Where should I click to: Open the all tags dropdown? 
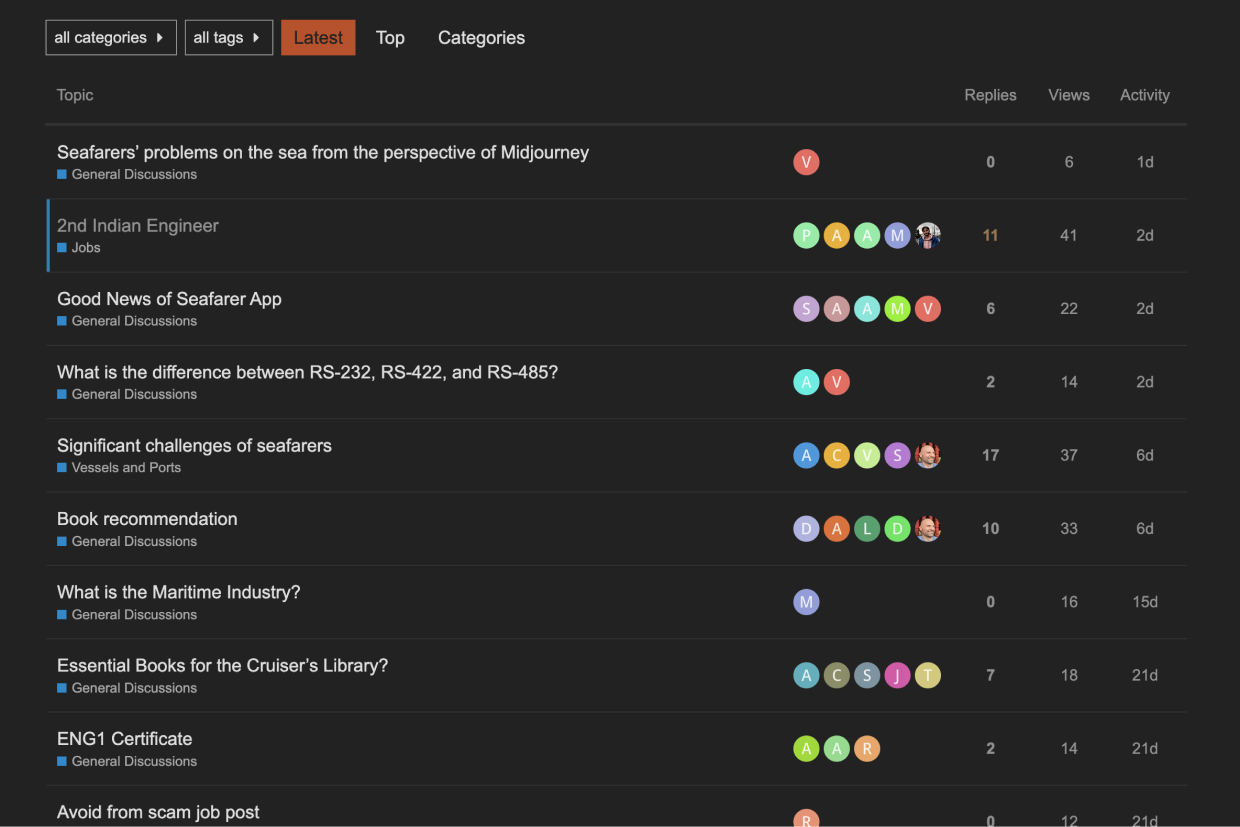click(x=228, y=38)
